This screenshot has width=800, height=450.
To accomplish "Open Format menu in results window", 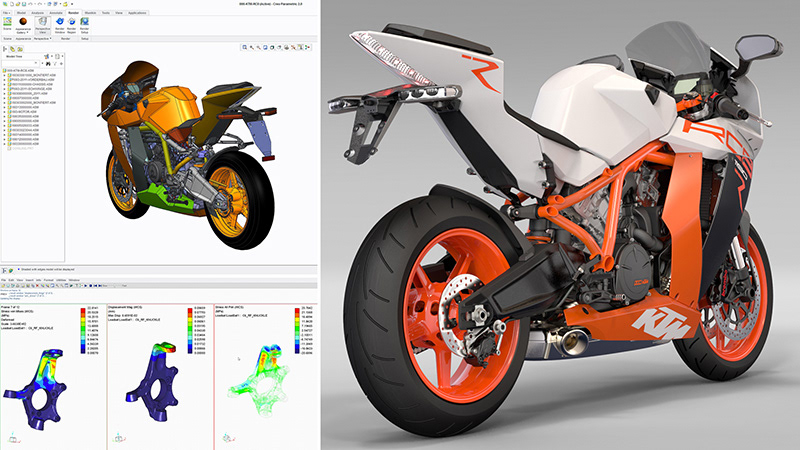I will click(x=48, y=280).
